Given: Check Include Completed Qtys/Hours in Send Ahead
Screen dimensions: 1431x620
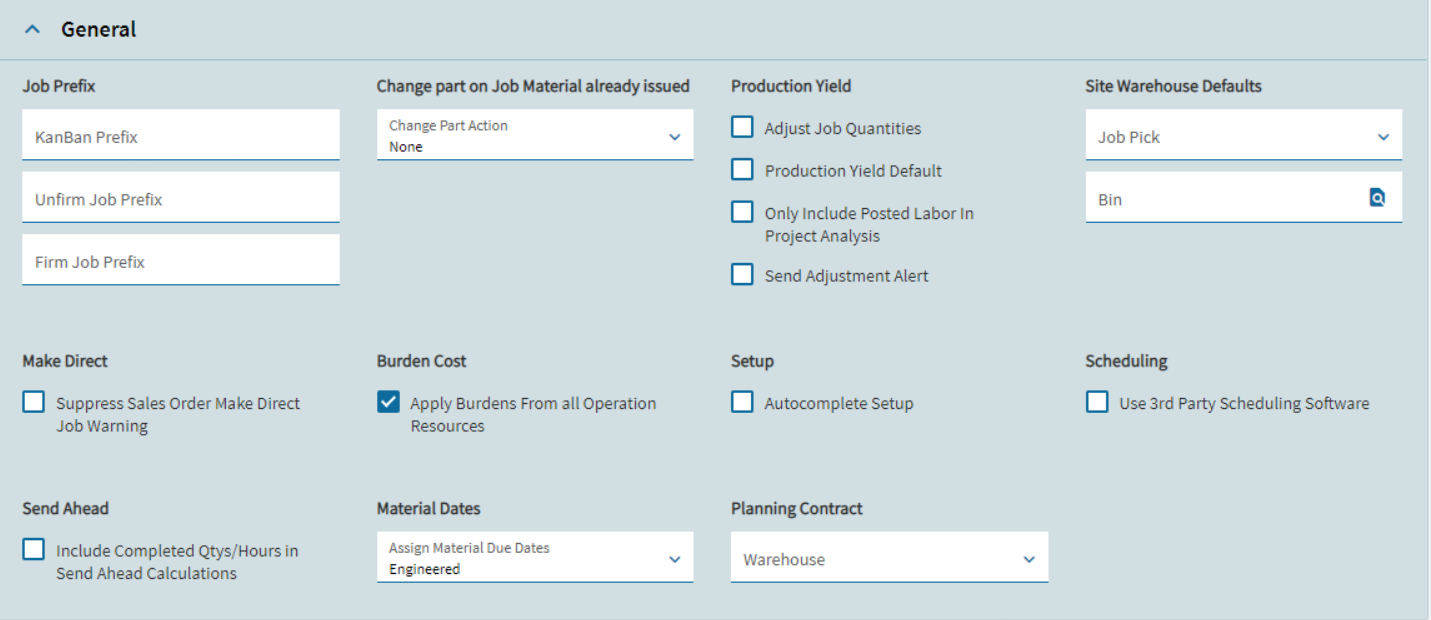Looking at the screenshot, I should 34,550.
